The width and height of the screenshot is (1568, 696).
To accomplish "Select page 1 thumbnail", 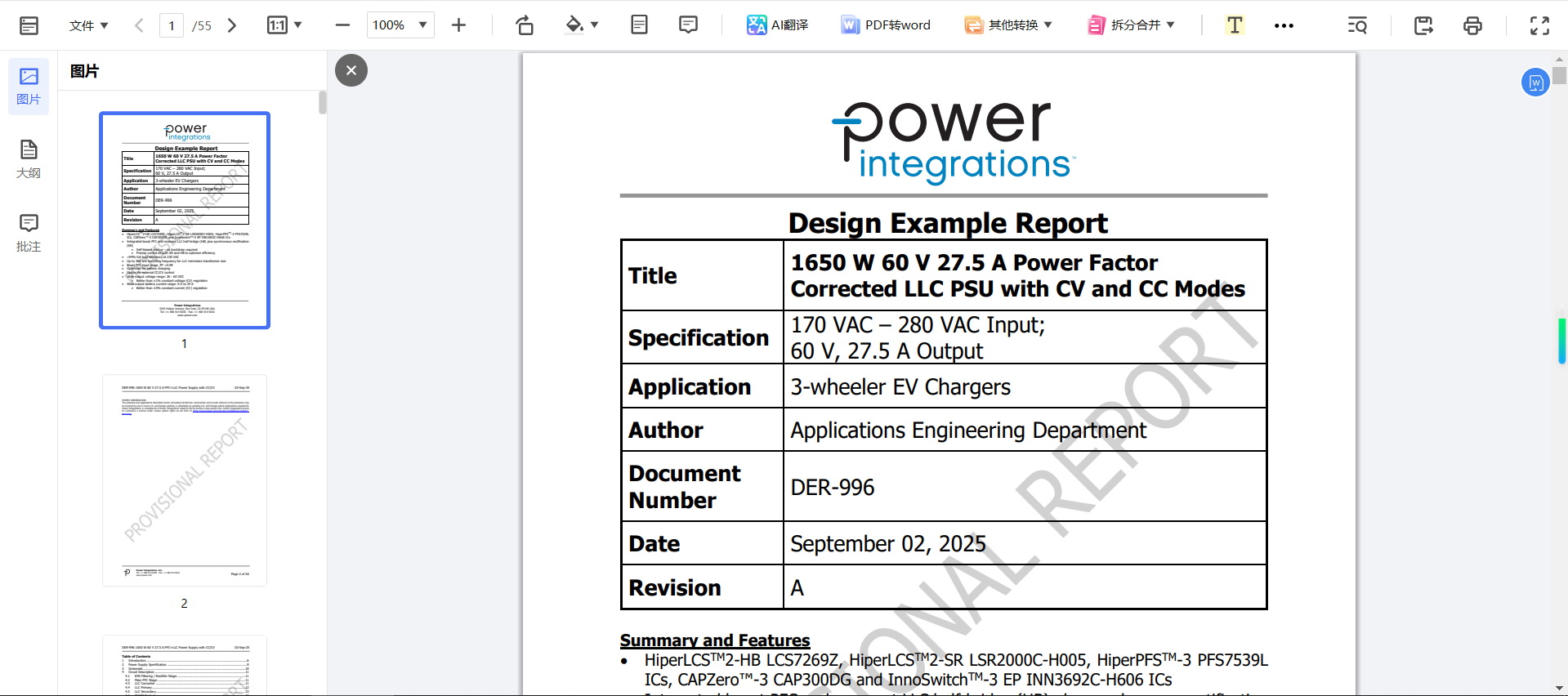I will (185, 221).
